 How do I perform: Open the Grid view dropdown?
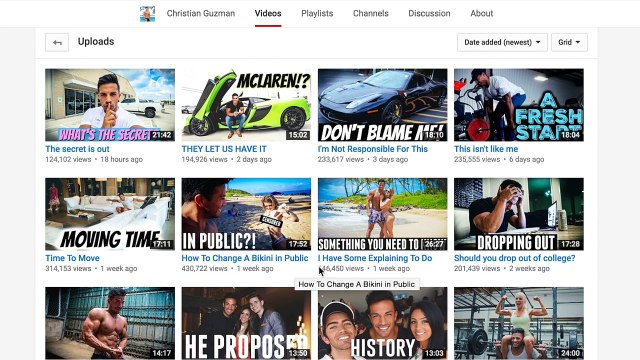point(569,42)
